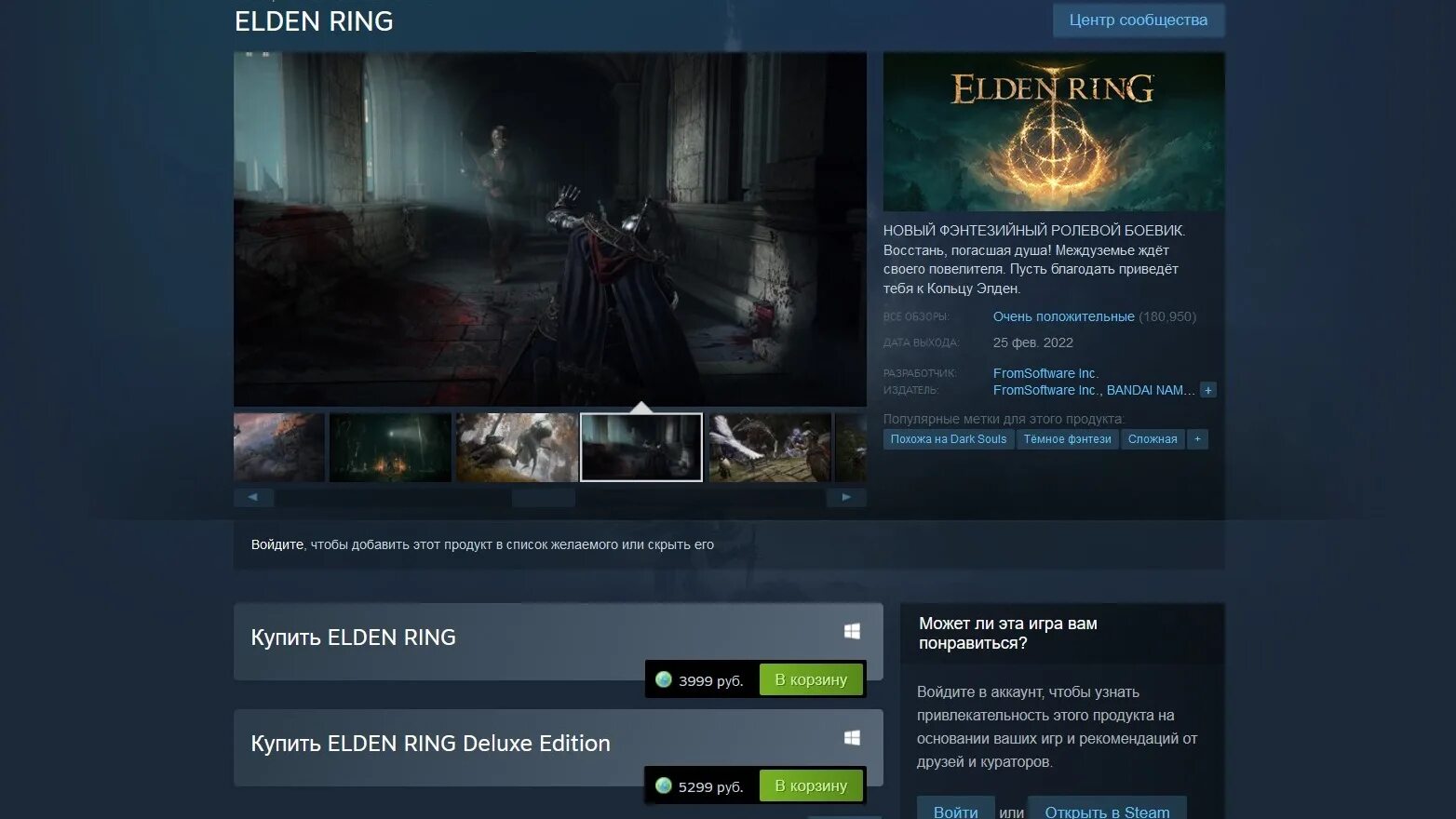The height and width of the screenshot is (819, 1456).
Task: Click the globe icon beside 3999 руб.
Action: (664, 679)
